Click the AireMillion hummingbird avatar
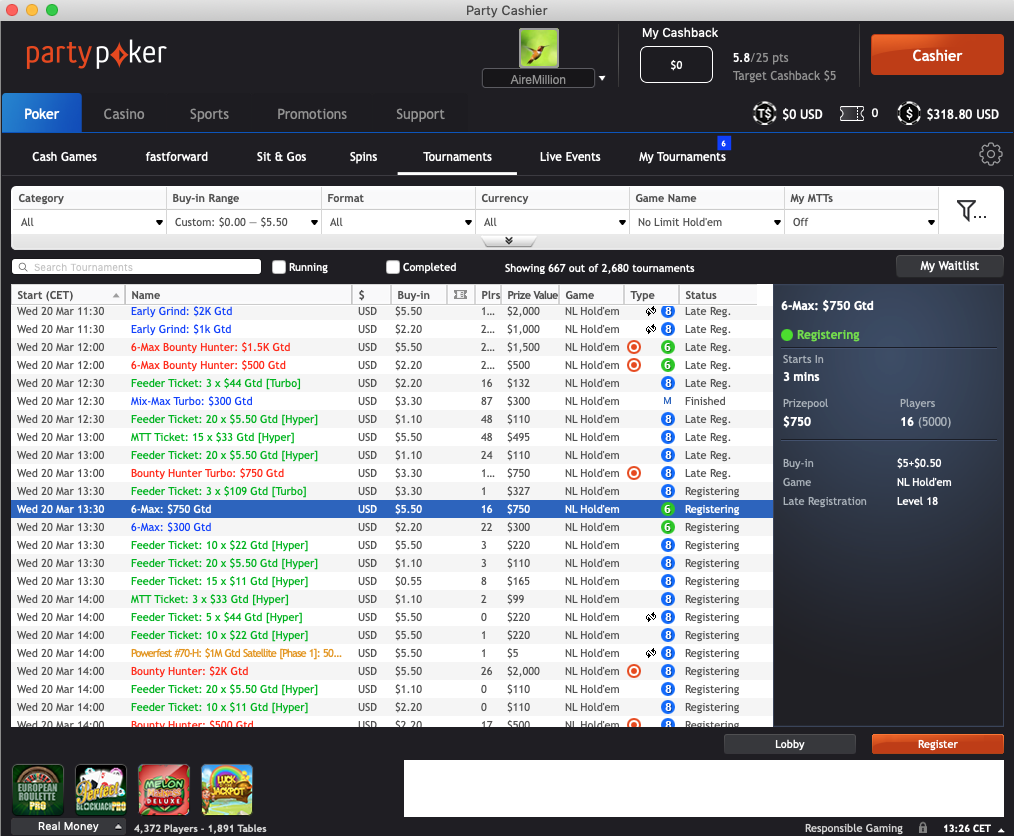Image resolution: width=1014 pixels, height=836 pixels. (539, 48)
